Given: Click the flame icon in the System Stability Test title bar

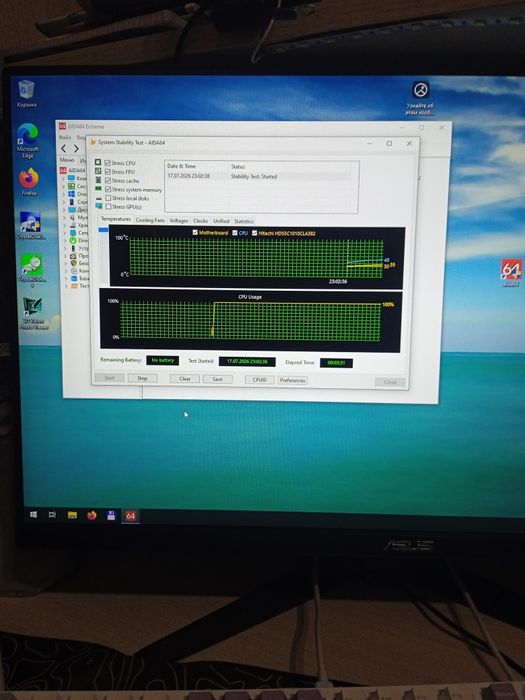Looking at the screenshot, I should tap(93, 142).
